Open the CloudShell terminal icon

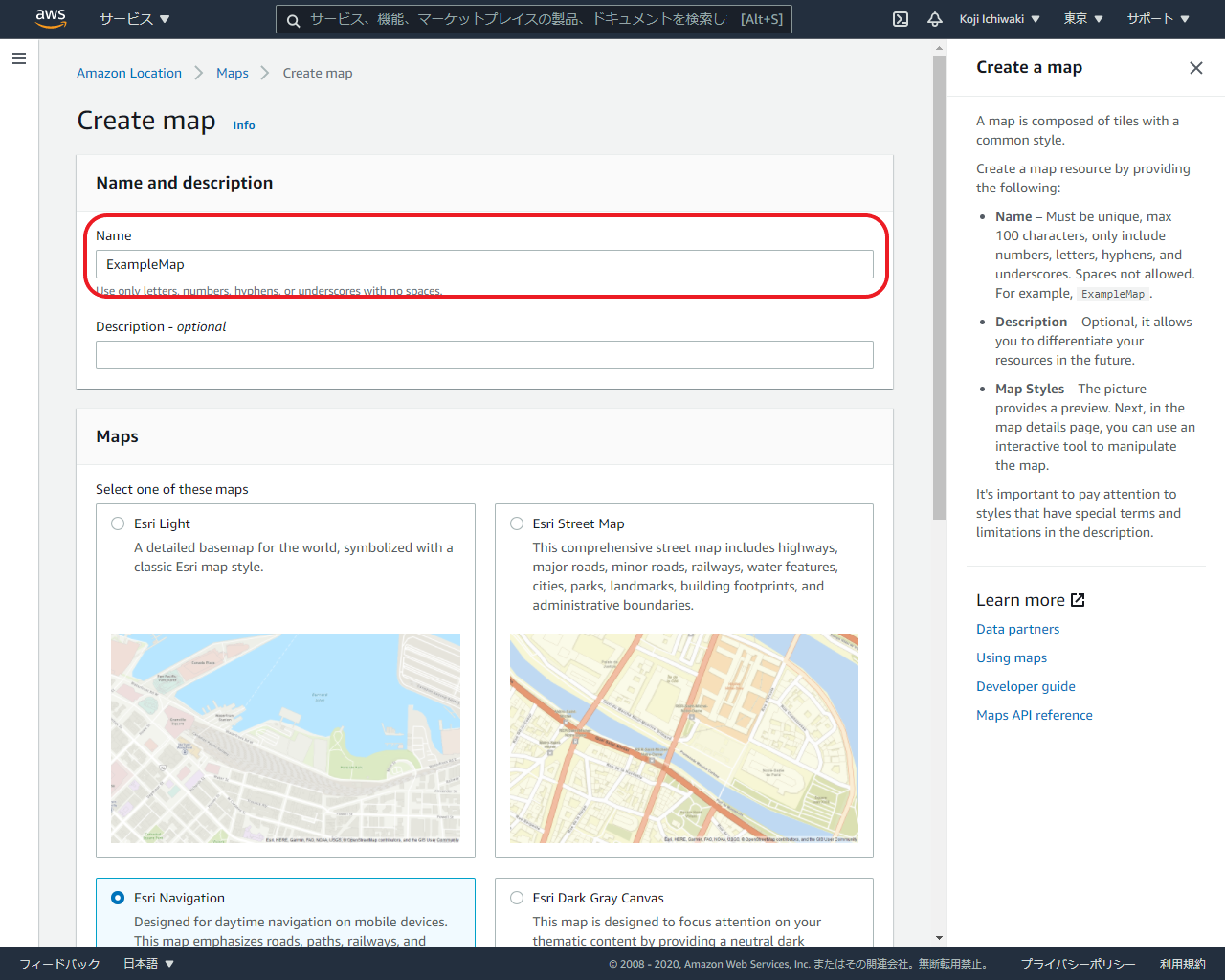pos(901,19)
